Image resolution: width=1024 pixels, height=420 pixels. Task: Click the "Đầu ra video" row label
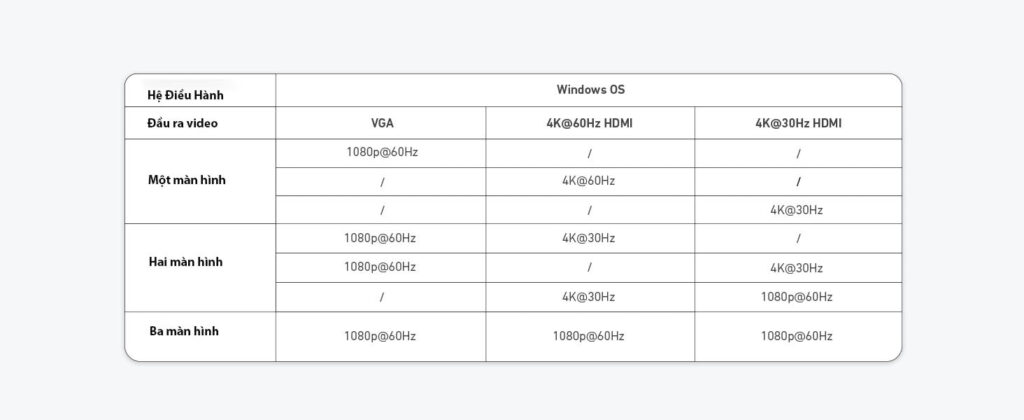pyautogui.click(x=182, y=123)
